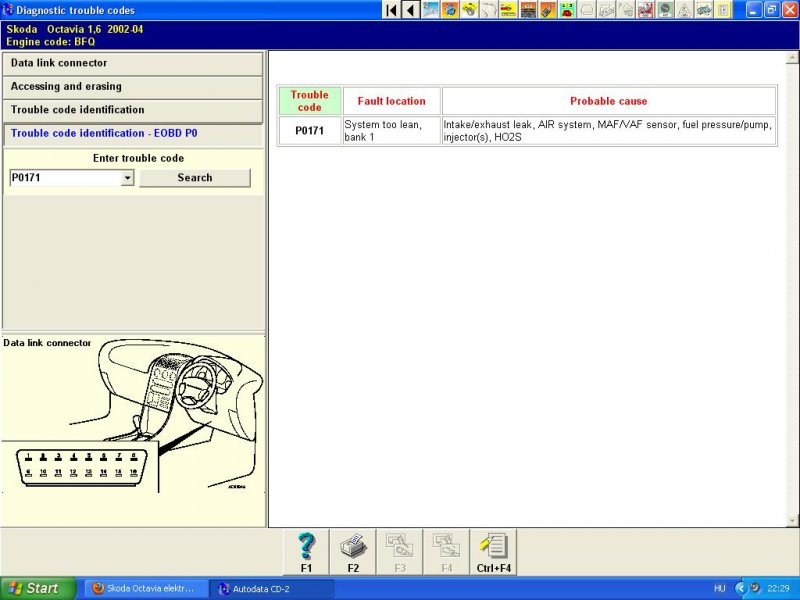
Task: Click the 'Fault location' column header
Action: (391, 101)
